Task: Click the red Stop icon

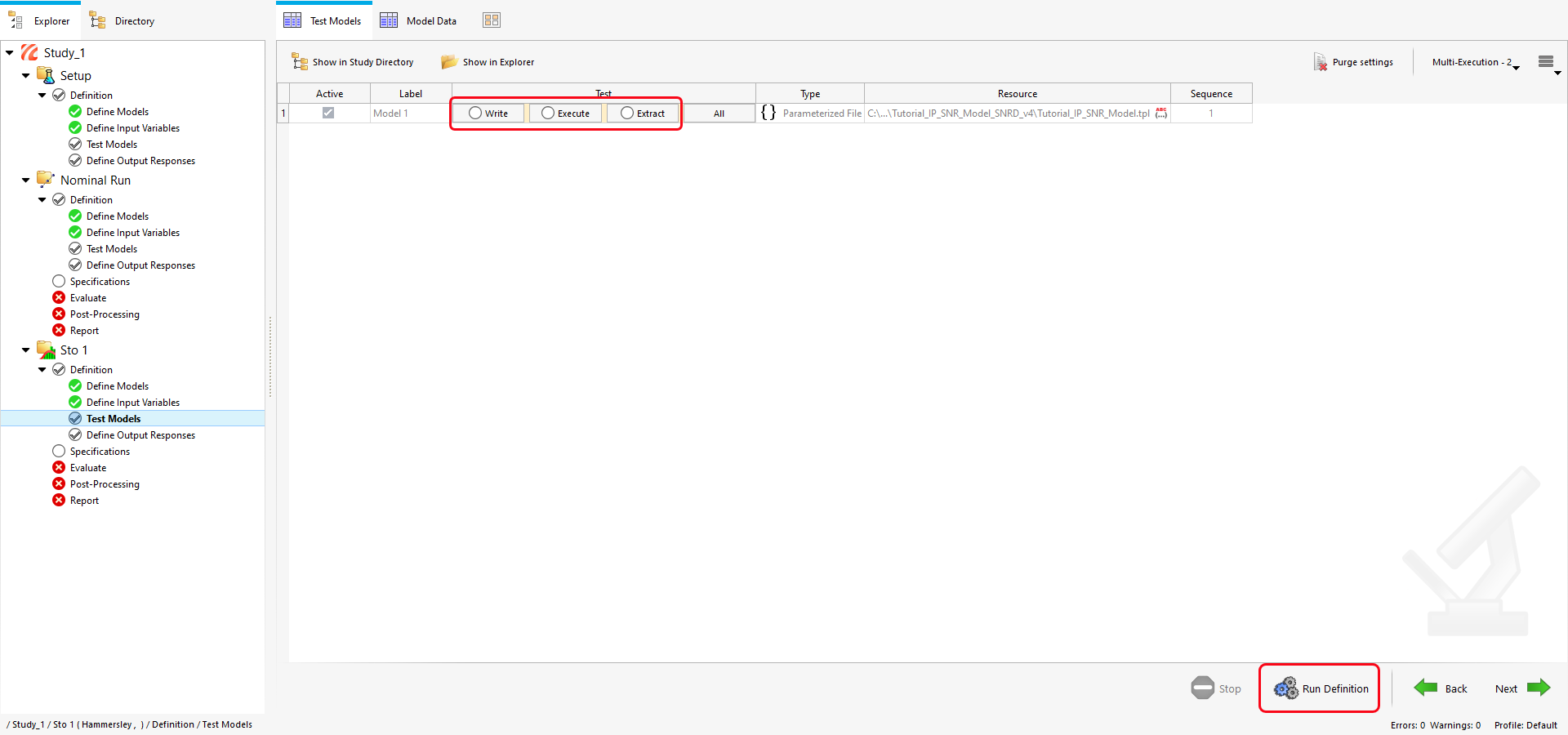Action: point(1202,688)
